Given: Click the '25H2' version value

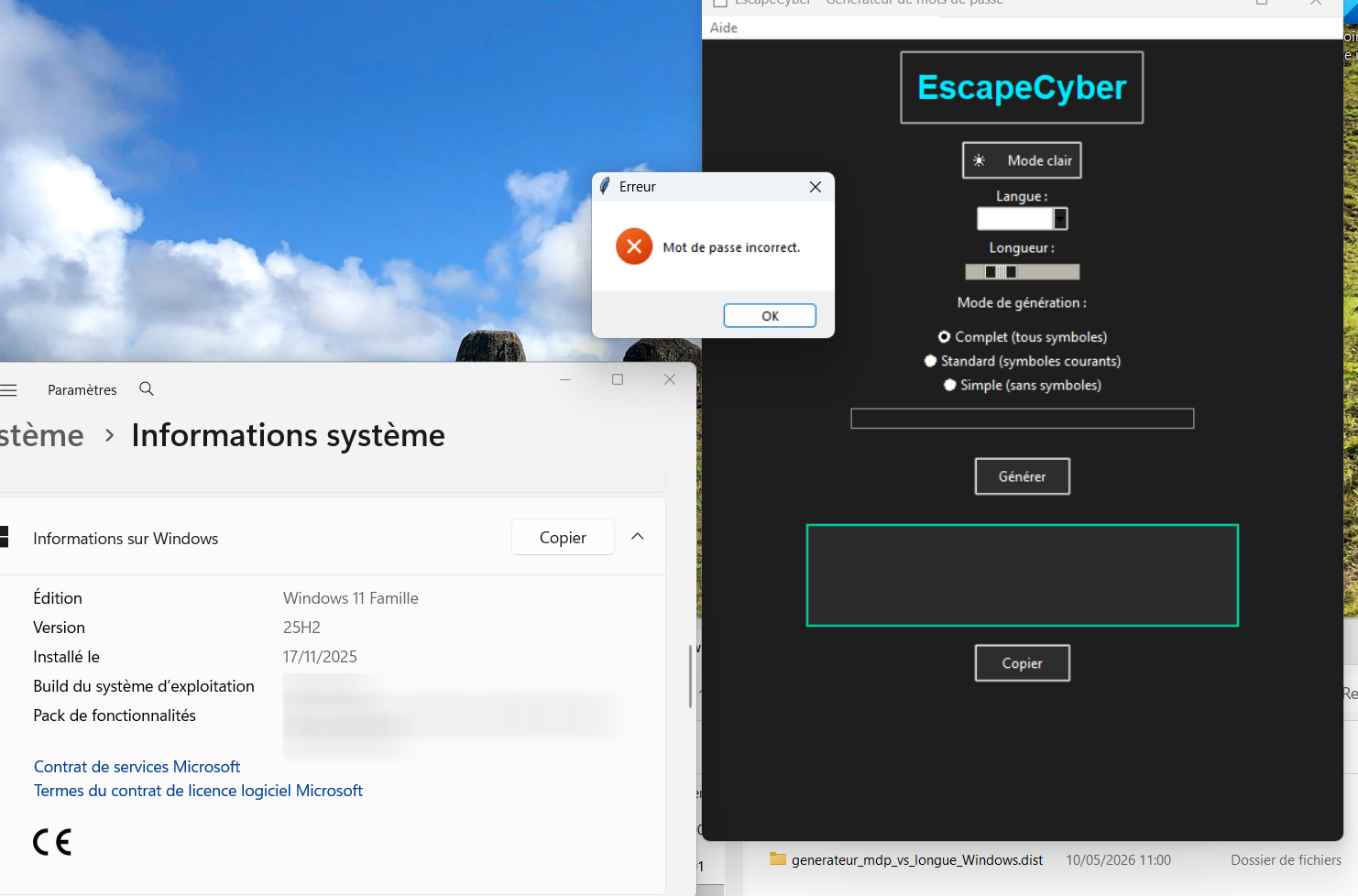Looking at the screenshot, I should tap(301, 628).
